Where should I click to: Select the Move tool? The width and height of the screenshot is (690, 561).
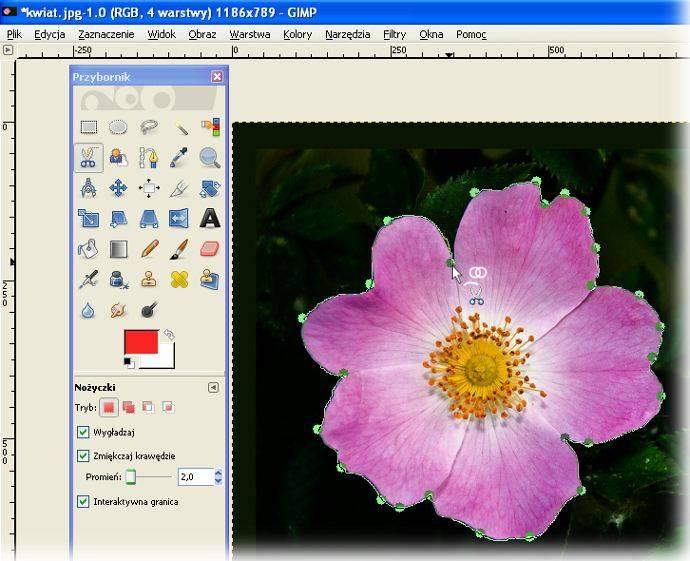click(118, 188)
